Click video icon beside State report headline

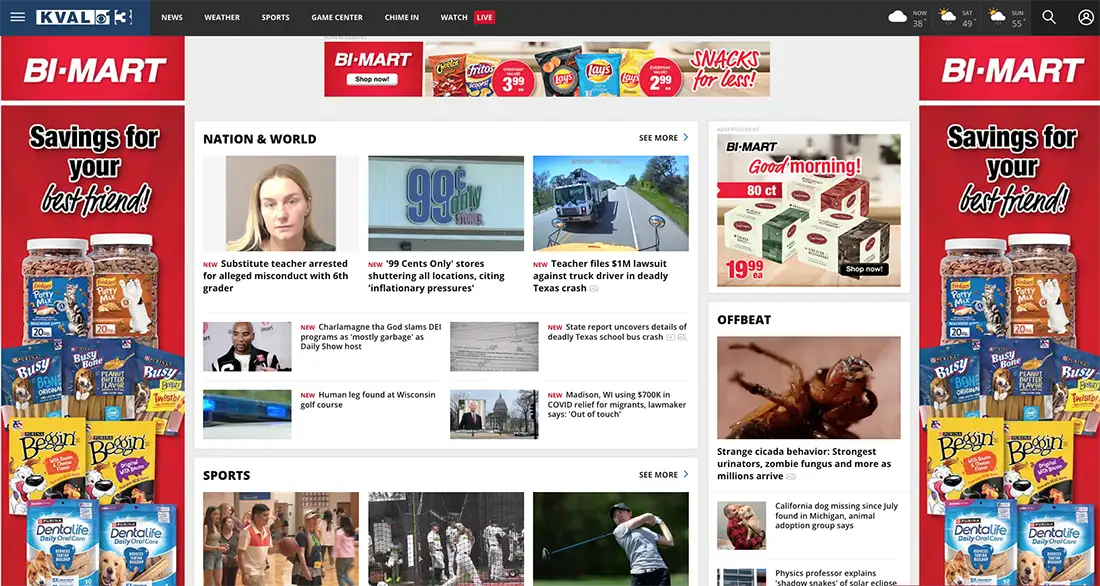671,338
